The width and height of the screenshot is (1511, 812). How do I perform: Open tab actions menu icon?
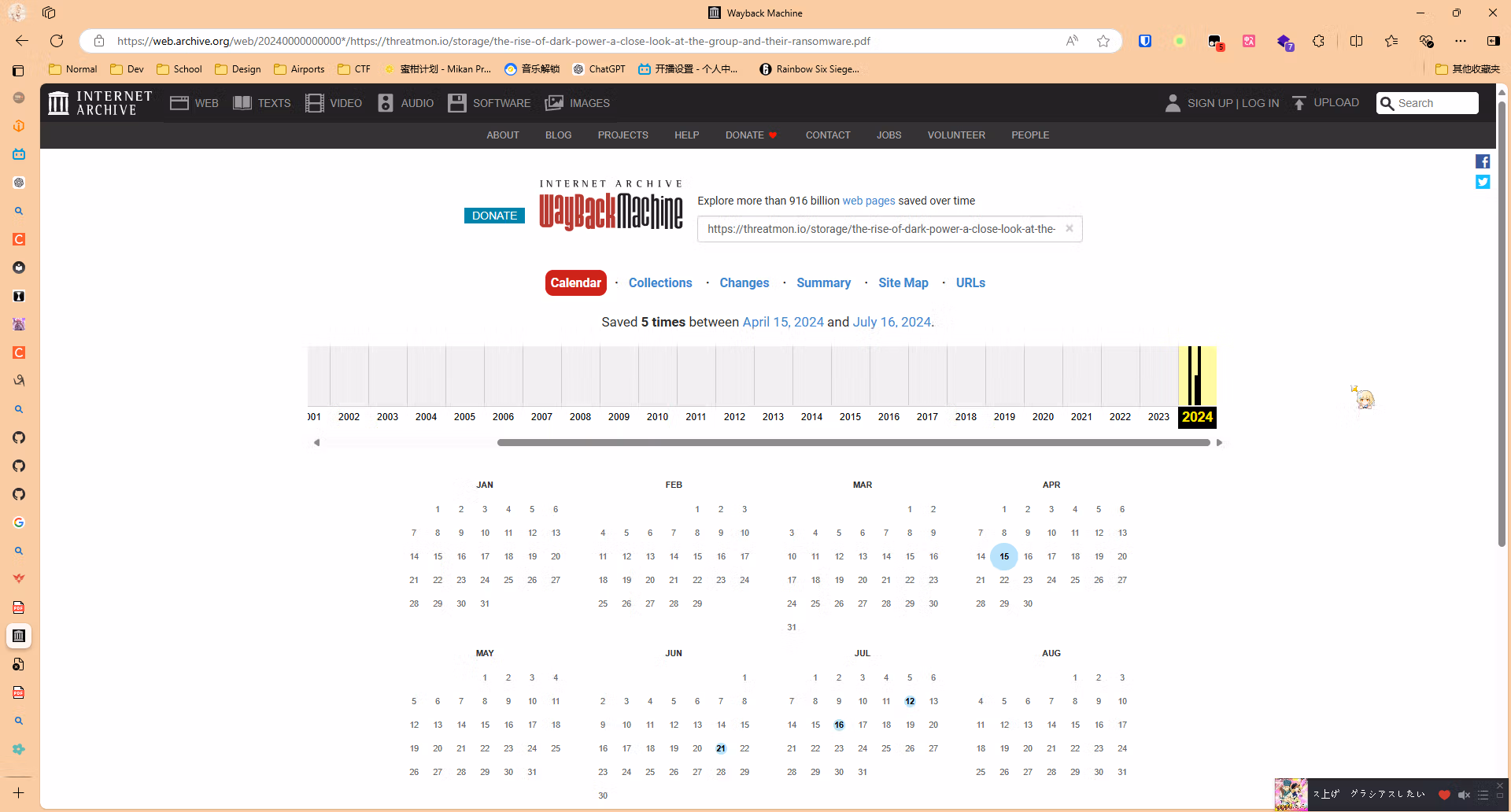pyautogui.click(x=19, y=71)
